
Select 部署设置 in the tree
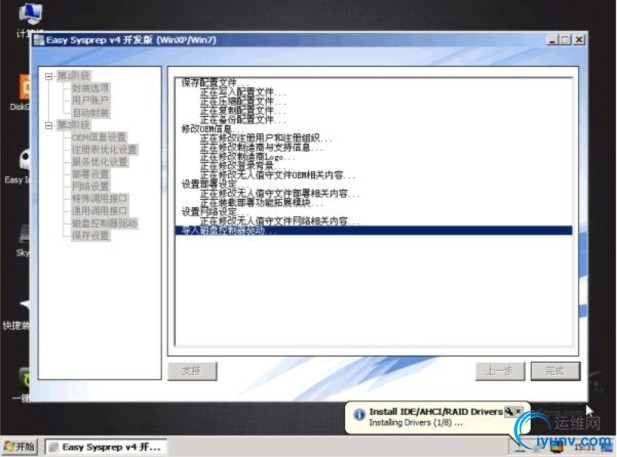pyautogui.click(x=90, y=174)
